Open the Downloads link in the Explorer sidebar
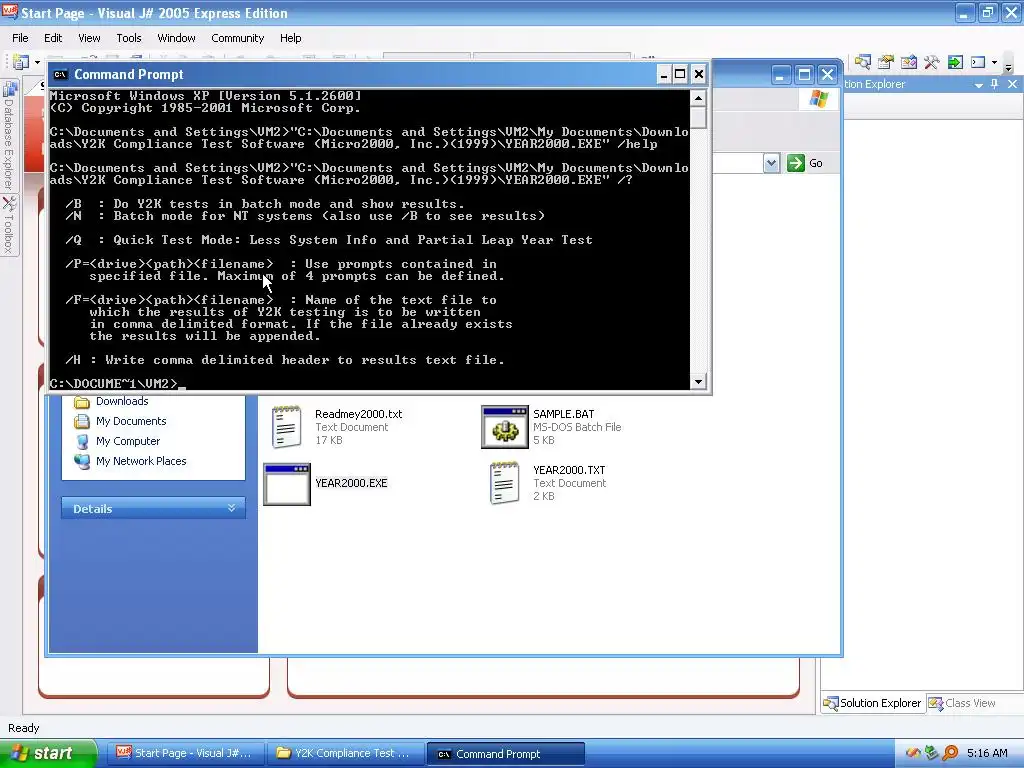 122,401
